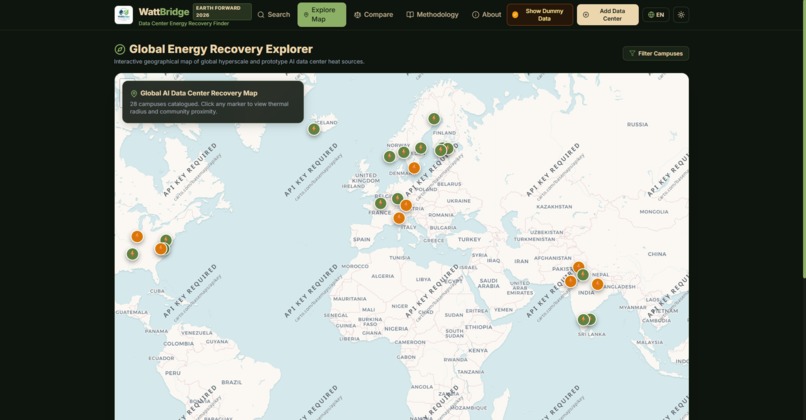This screenshot has height=420, width=806.
Task: Select the orange marker in northern Italy
Action: point(399,218)
